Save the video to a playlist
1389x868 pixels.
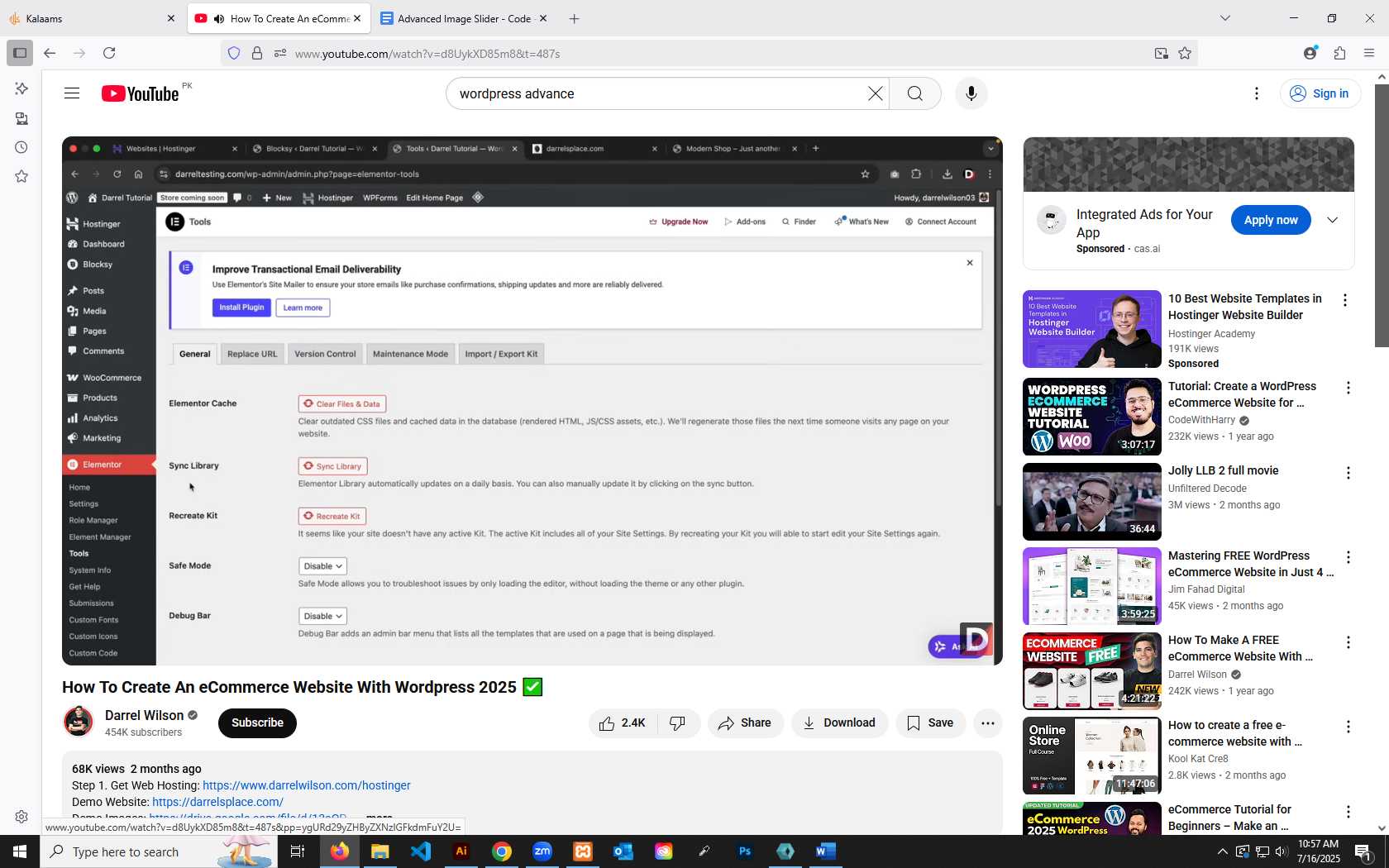pos(930,723)
